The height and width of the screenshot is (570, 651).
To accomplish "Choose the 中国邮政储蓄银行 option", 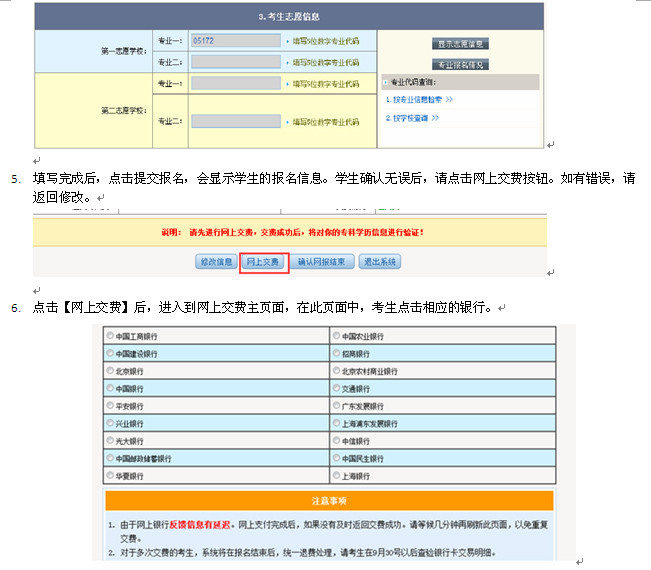I will click(110, 458).
